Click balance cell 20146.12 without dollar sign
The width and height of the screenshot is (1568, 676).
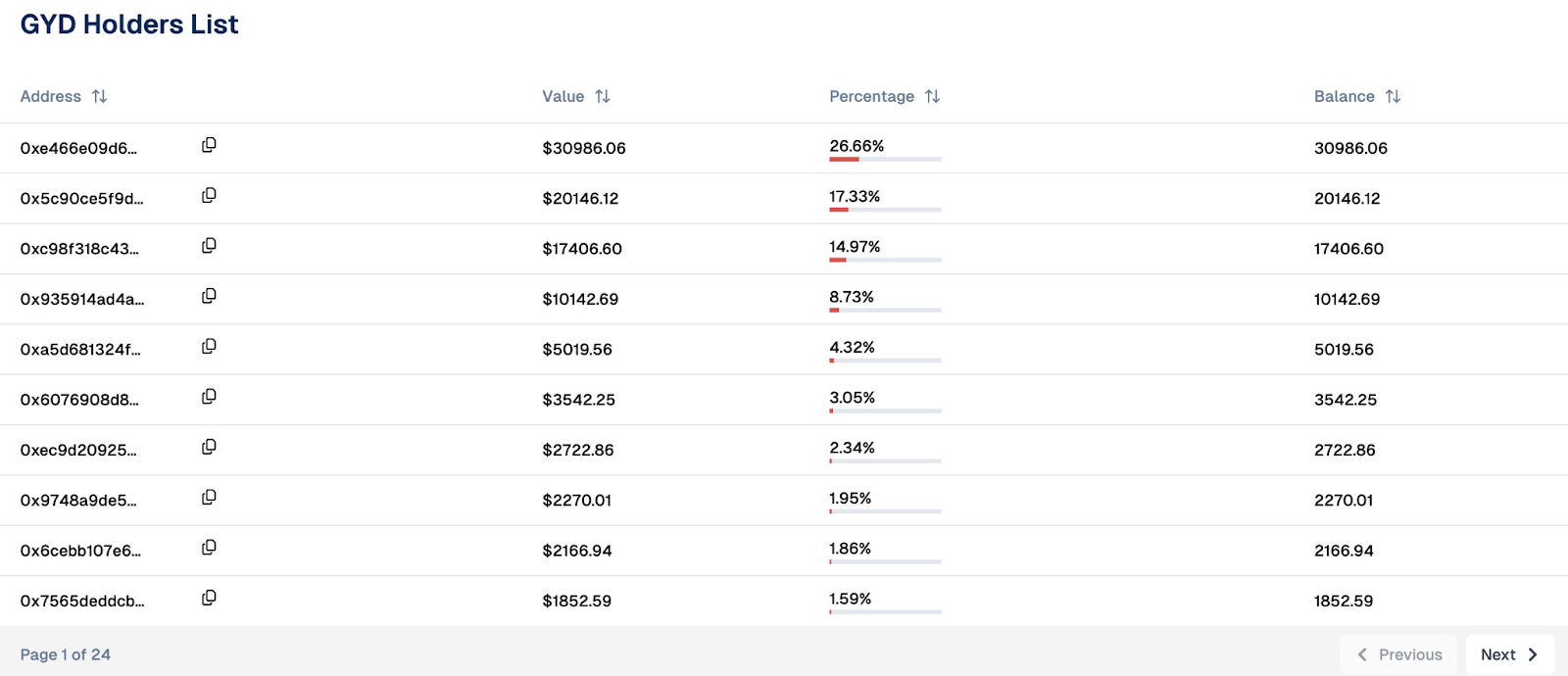(x=1347, y=198)
